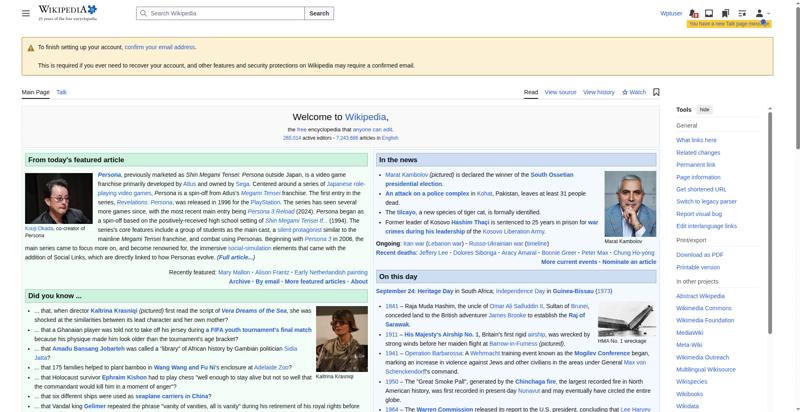
Task: Open the Chinchaga fire link
Action: (x=535, y=381)
